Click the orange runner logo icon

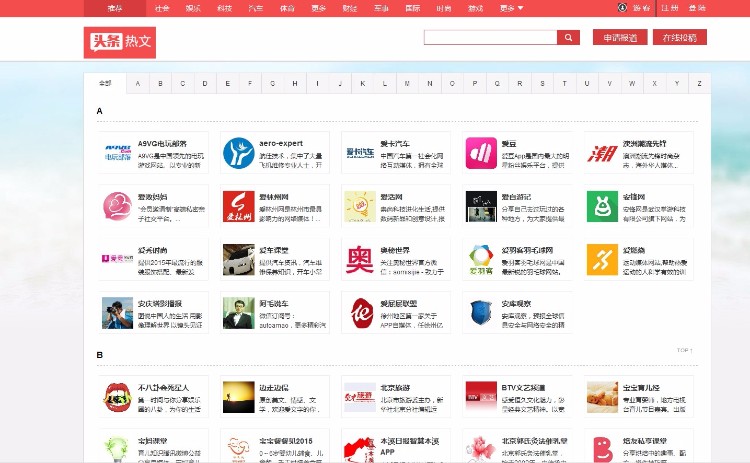(602, 260)
